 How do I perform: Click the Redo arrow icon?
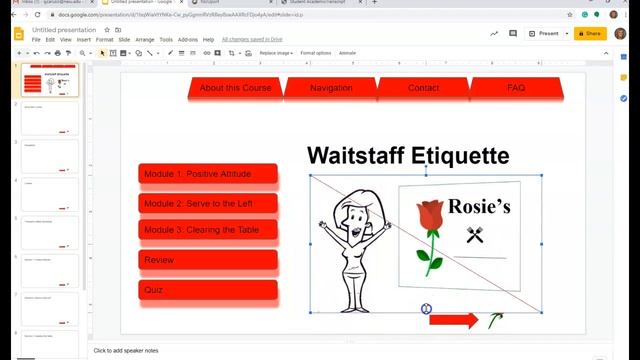47,53
